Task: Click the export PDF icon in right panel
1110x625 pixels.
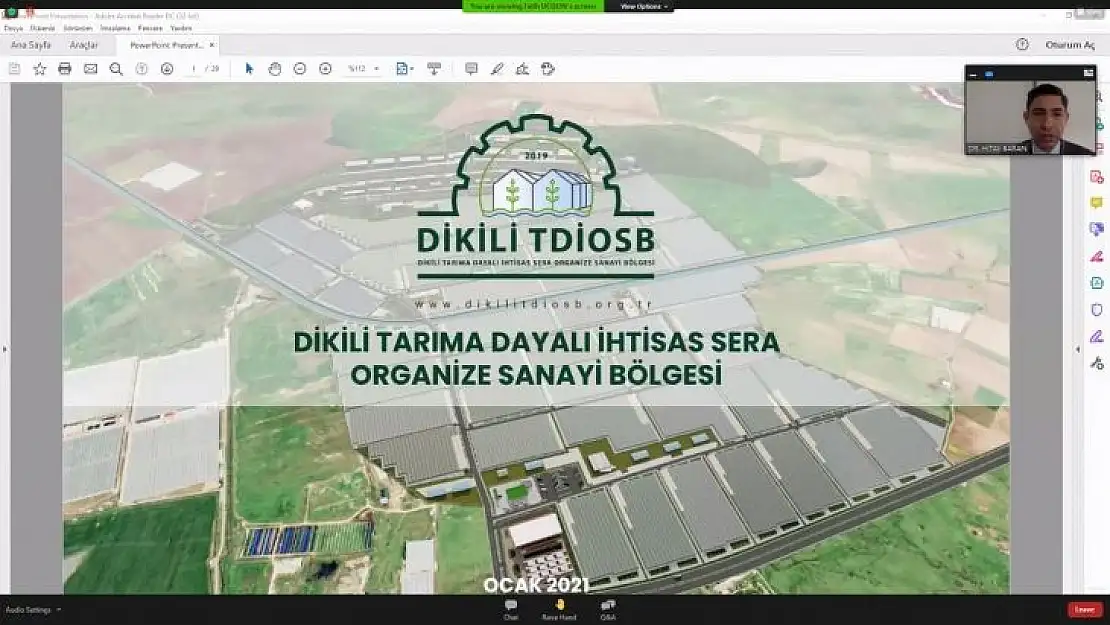Action: tap(1097, 177)
